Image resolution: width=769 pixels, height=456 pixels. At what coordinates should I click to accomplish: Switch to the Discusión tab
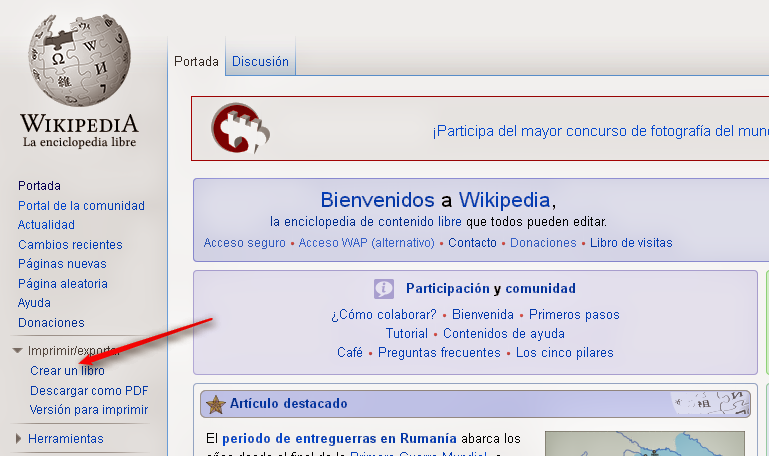(260, 61)
